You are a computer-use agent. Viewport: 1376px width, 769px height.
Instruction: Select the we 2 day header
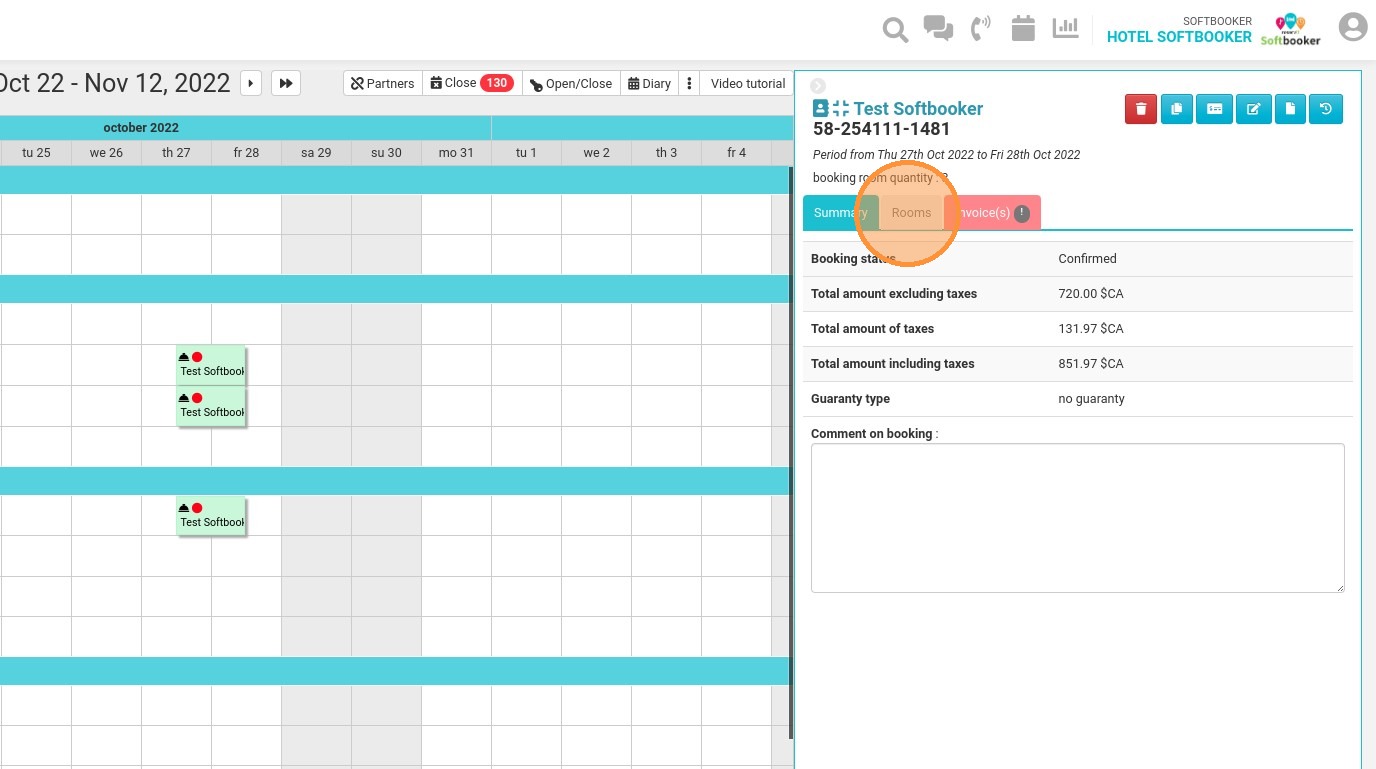tap(596, 153)
